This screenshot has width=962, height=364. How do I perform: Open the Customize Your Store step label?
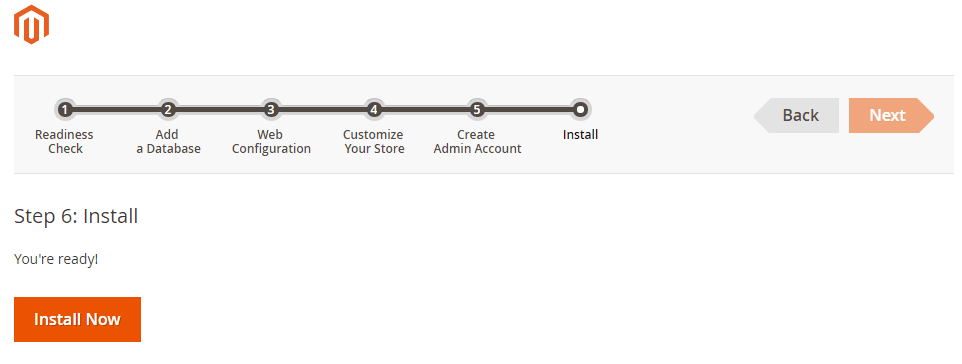point(374,142)
